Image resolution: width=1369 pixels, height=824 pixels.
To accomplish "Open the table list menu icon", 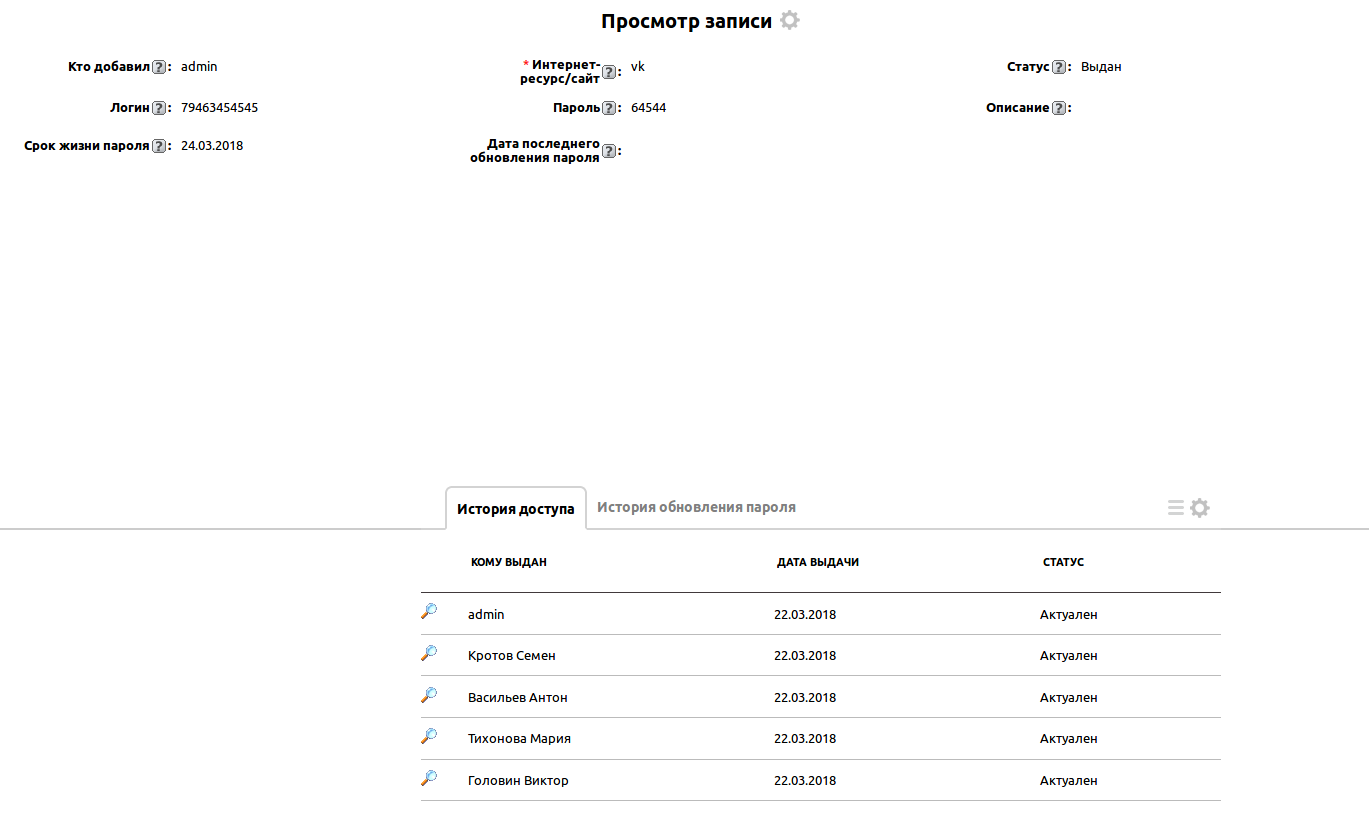I will click(x=1176, y=508).
